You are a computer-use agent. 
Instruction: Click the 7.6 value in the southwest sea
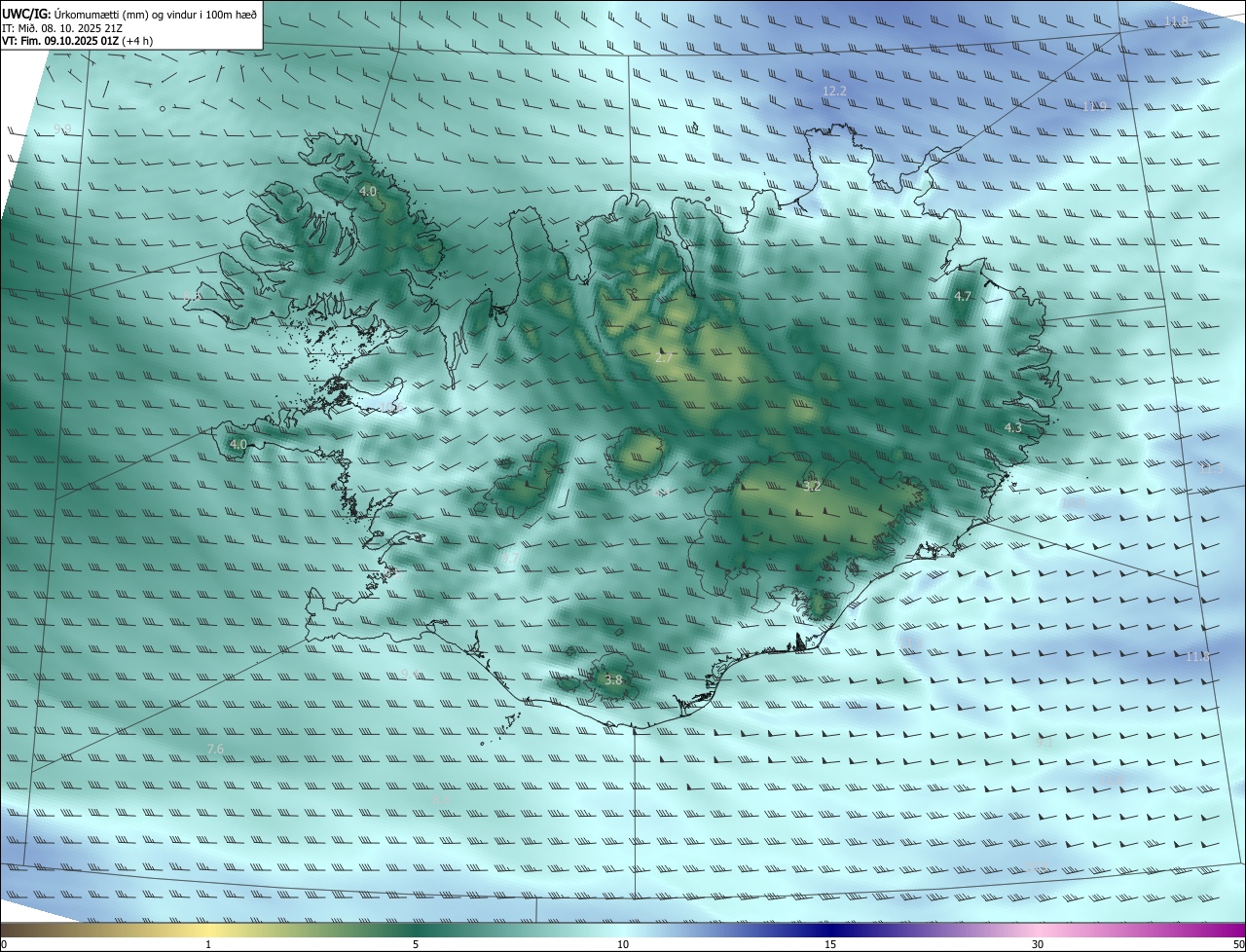point(216,749)
